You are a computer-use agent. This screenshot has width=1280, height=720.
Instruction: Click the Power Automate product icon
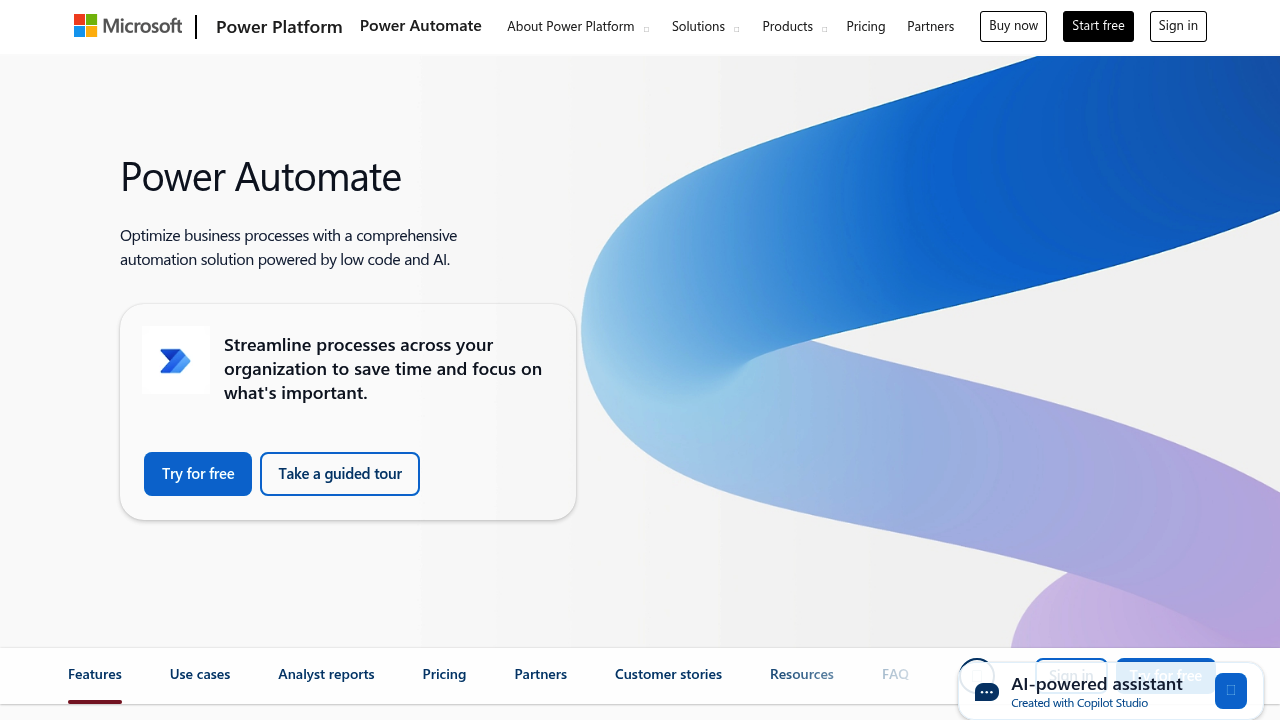[175, 360]
